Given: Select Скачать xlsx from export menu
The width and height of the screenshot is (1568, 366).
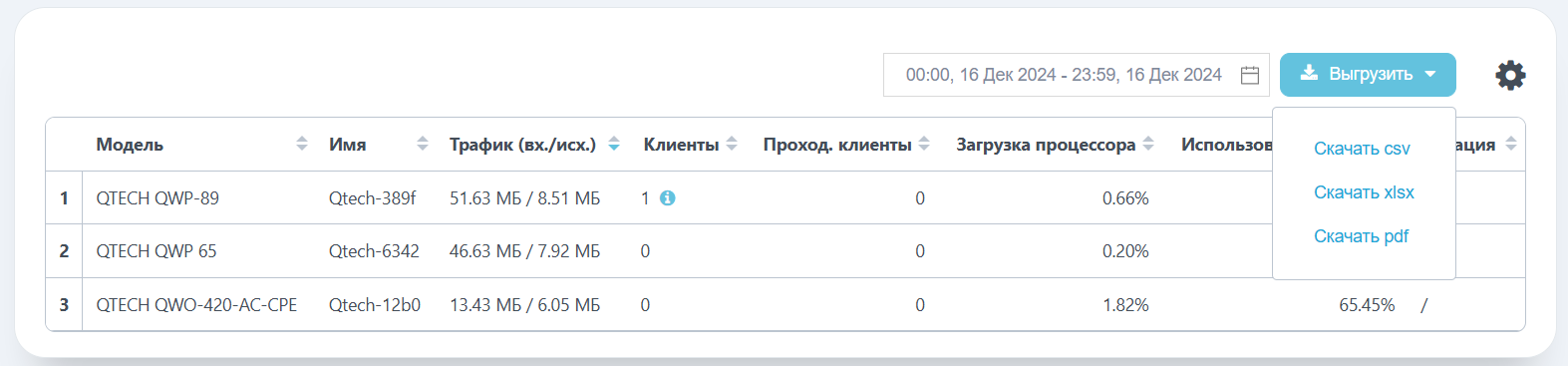Looking at the screenshot, I should [x=1364, y=192].
